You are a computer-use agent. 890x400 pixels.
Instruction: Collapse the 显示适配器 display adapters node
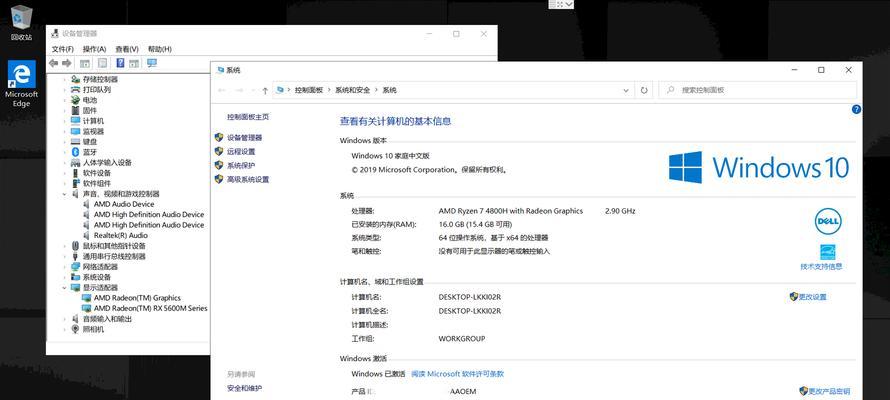(64, 288)
